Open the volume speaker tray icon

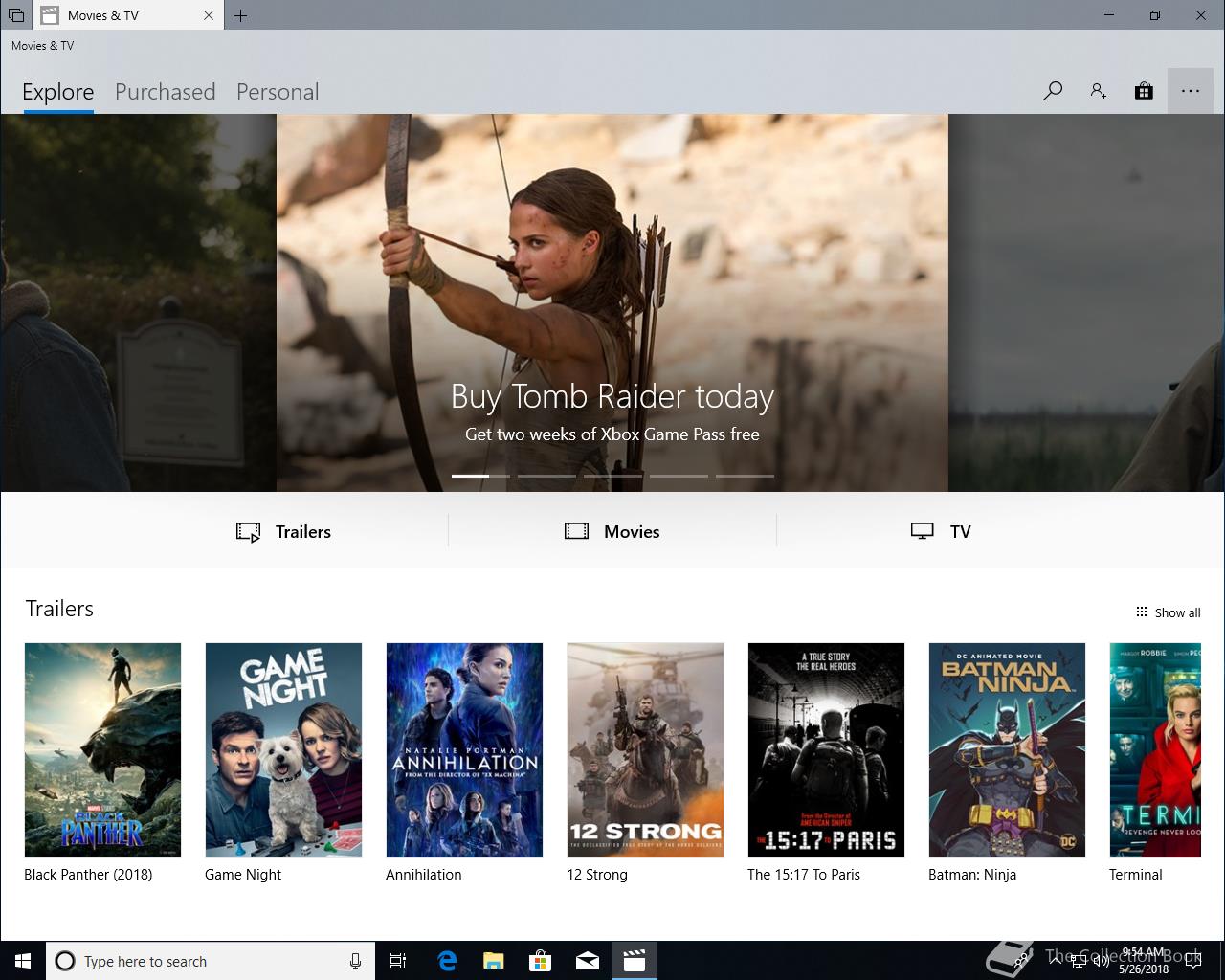(x=1100, y=961)
